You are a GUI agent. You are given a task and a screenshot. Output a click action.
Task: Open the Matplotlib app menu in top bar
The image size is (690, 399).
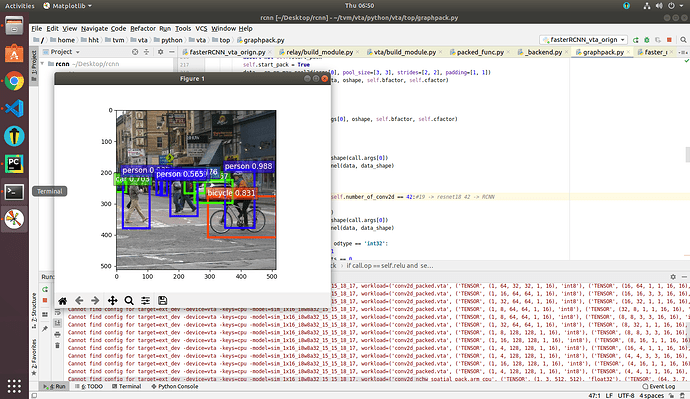click(x=68, y=6)
